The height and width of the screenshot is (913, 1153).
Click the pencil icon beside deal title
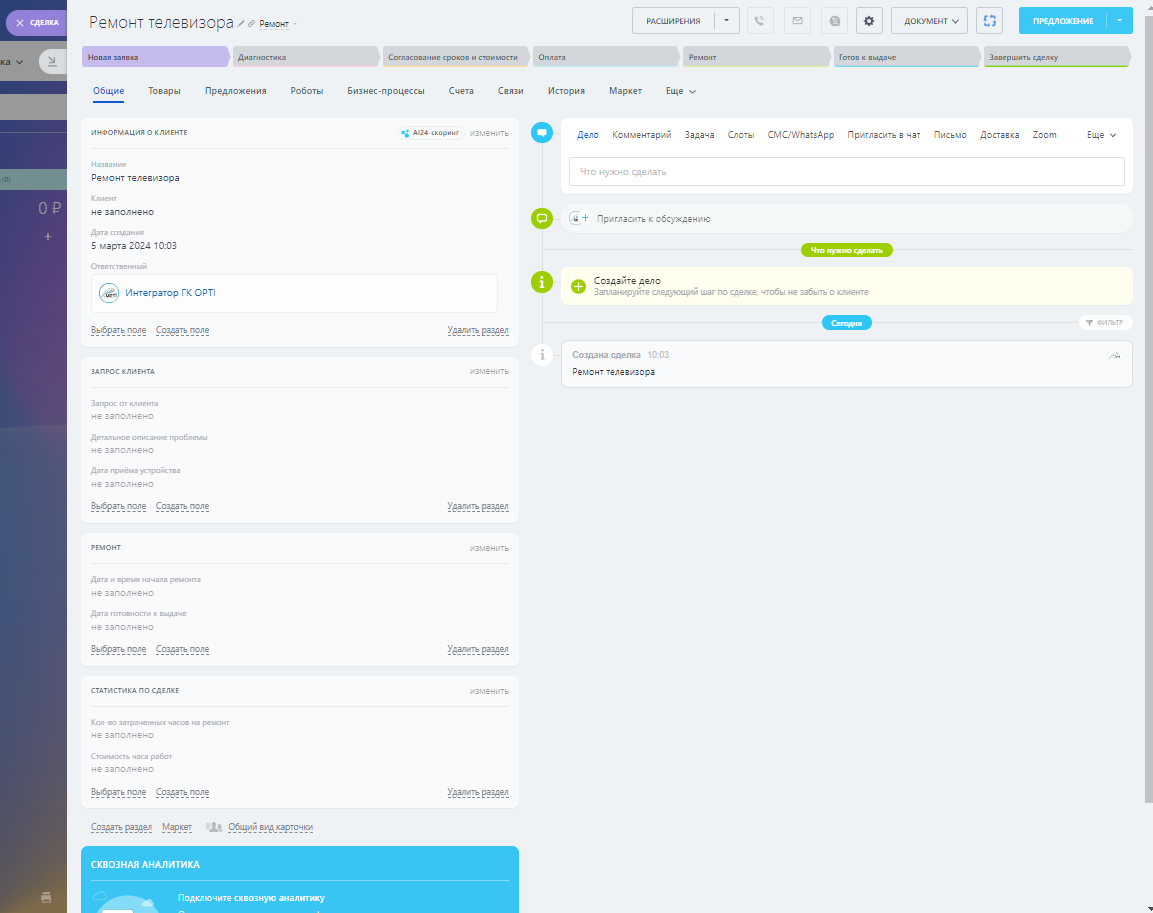tap(242, 22)
